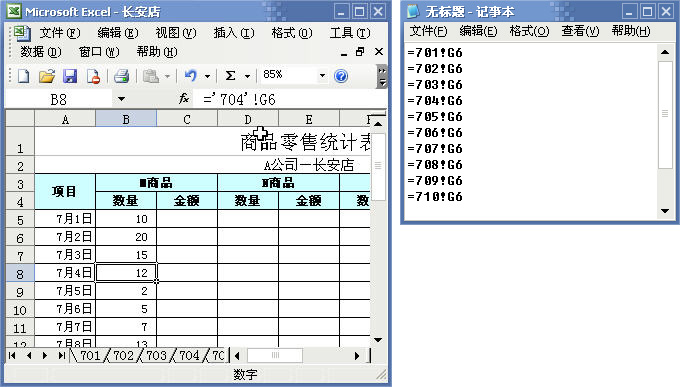Open the 数据(D) menu in Excel
The width and height of the screenshot is (680, 387).
pos(41,52)
